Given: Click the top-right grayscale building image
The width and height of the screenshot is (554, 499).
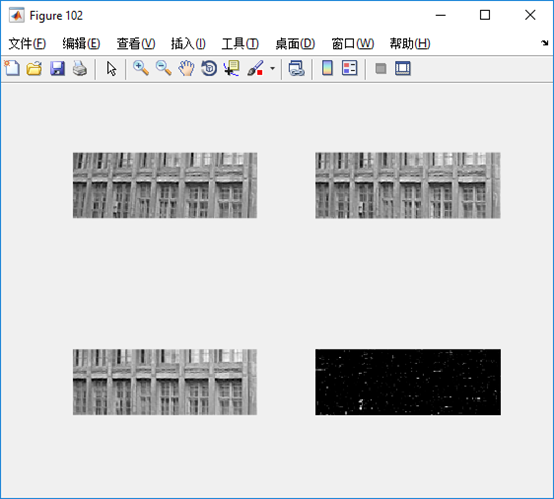Looking at the screenshot, I should point(408,185).
